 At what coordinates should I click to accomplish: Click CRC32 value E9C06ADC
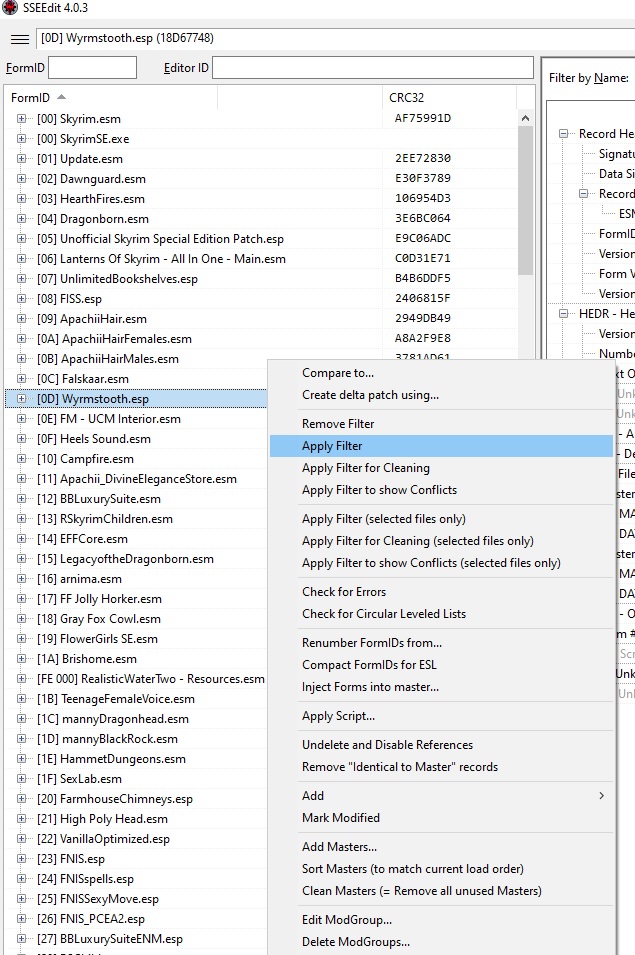(x=423, y=238)
